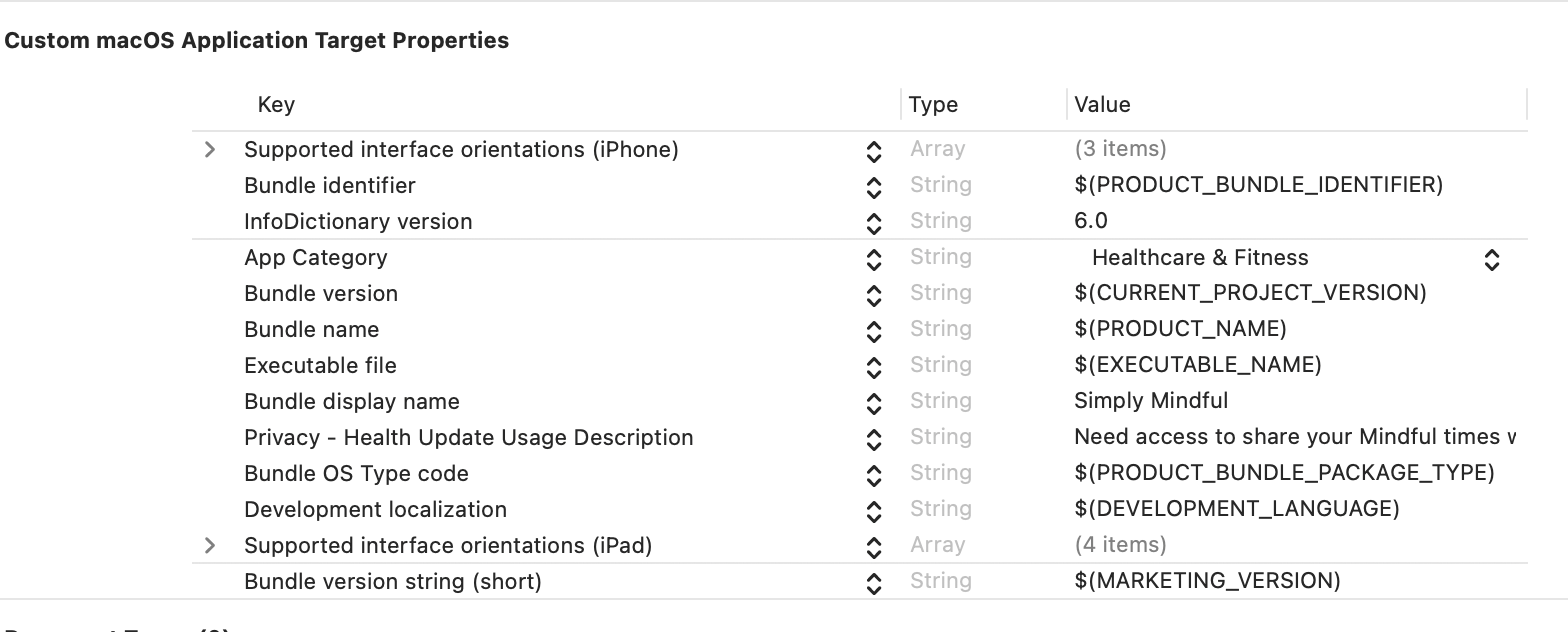Click key stepper for Bundle display name
The image size is (1568, 632).
click(x=874, y=403)
